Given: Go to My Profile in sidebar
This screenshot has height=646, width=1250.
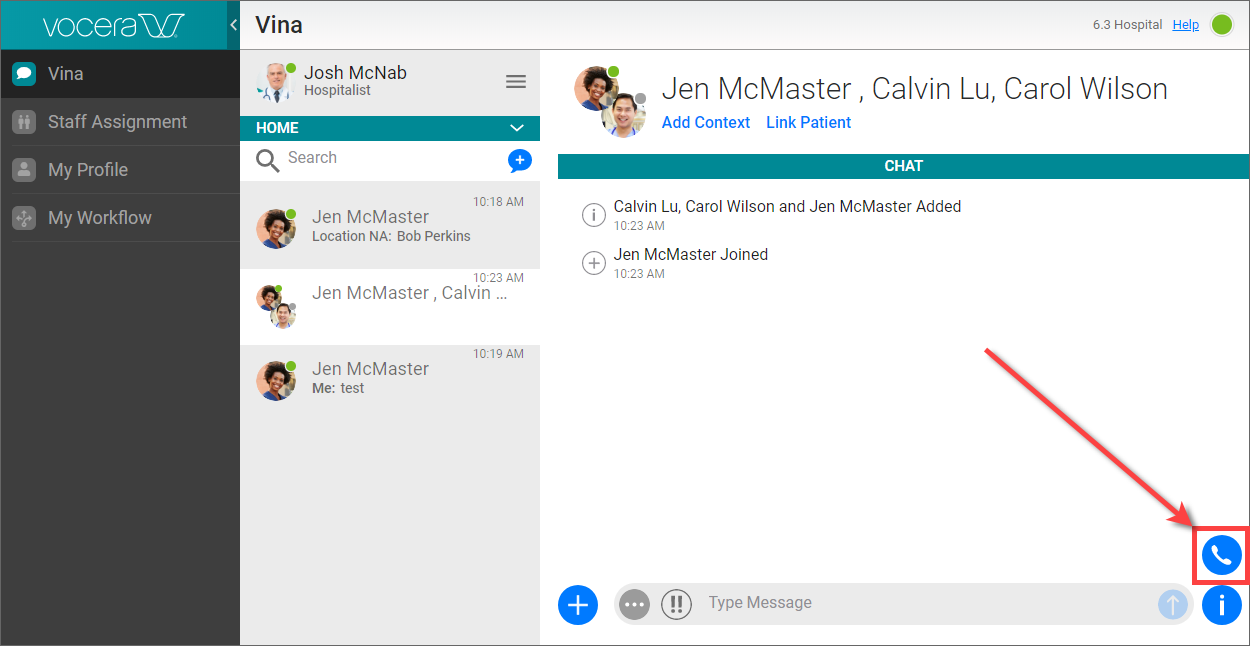Looking at the screenshot, I should tap(88, 170).
